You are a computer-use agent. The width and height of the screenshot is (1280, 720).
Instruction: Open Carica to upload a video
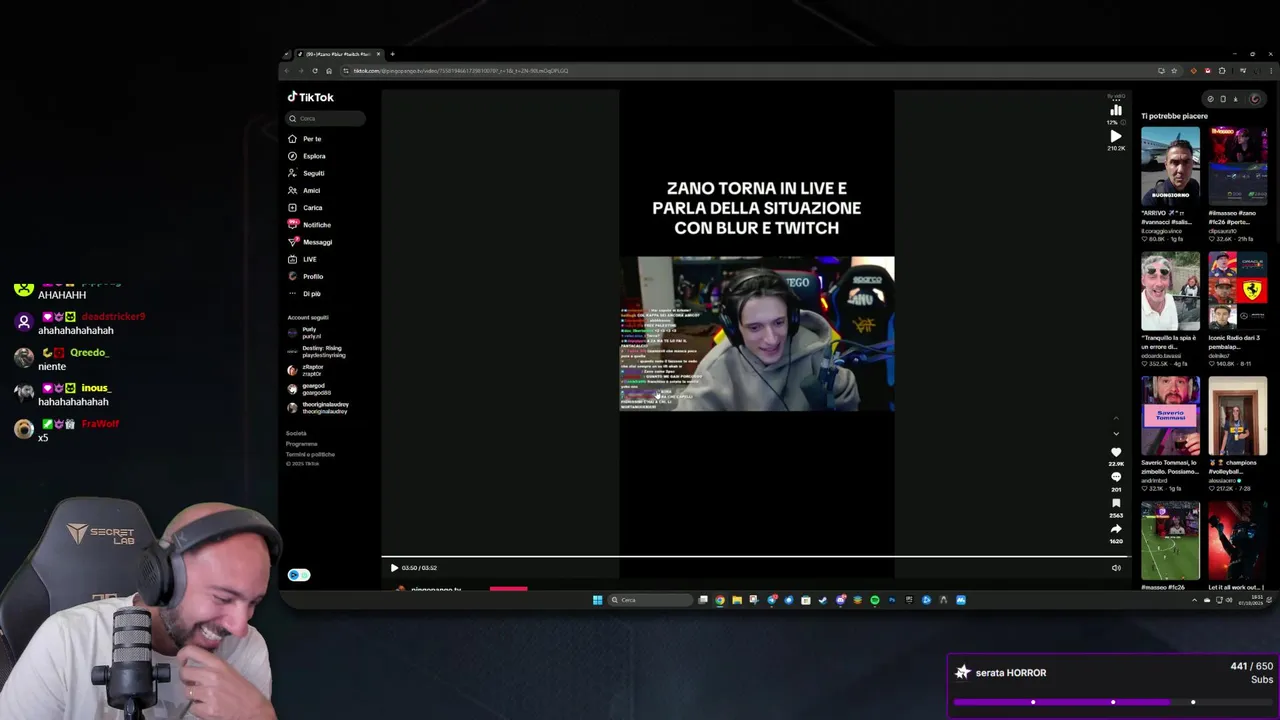pyautogui.click(x=305, y=207)
